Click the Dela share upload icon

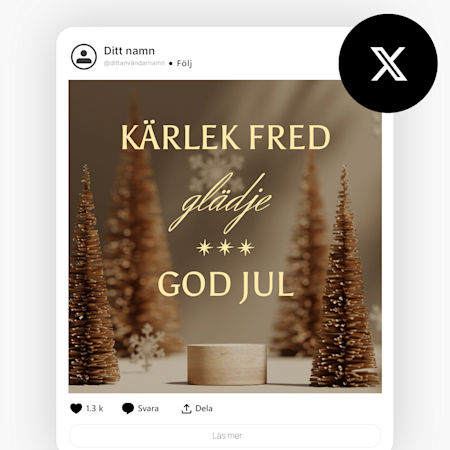coord(186,409)
